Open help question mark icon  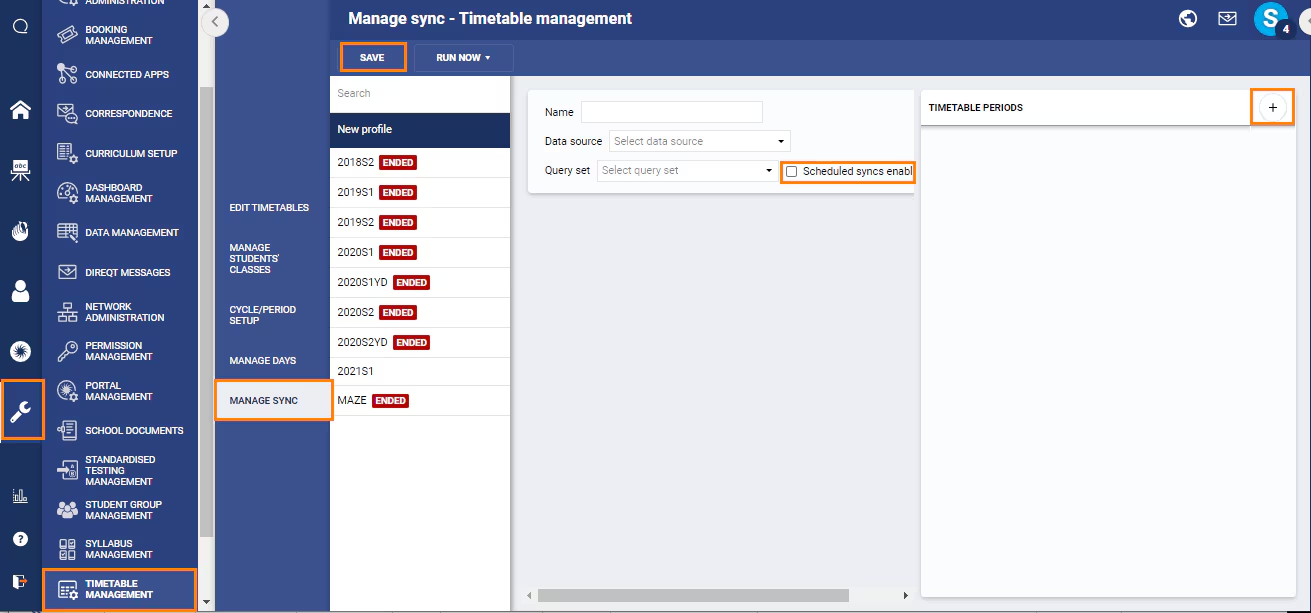click(20, 539)
